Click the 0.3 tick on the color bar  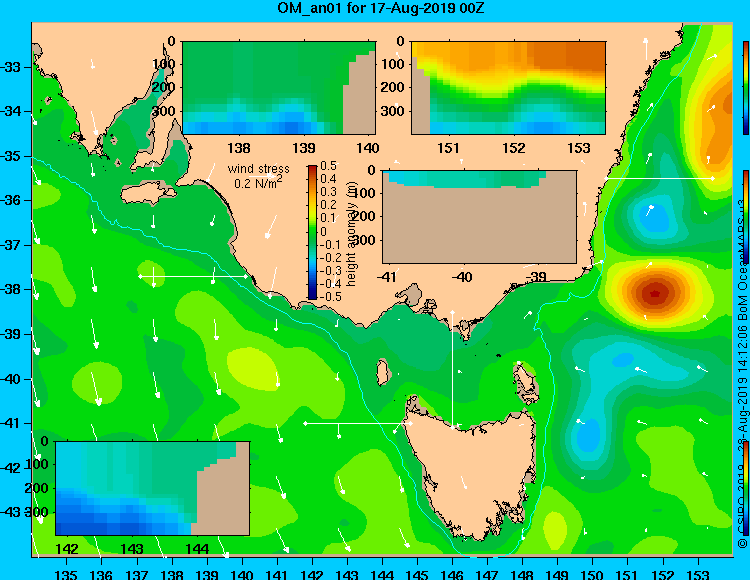click(328, 192)
